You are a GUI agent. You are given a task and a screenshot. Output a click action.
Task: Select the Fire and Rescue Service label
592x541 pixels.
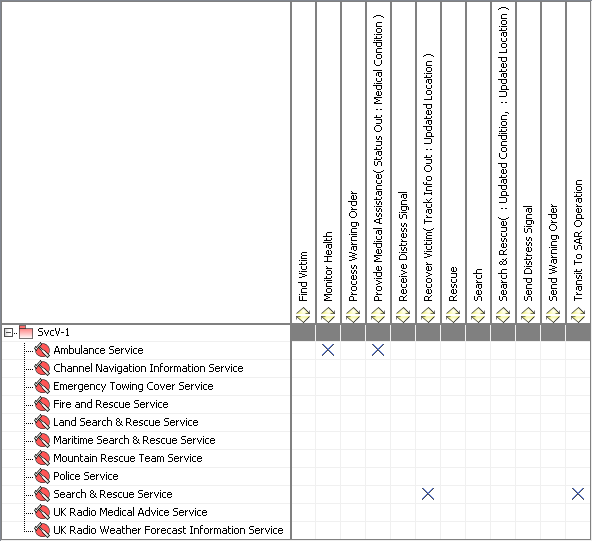111,404
